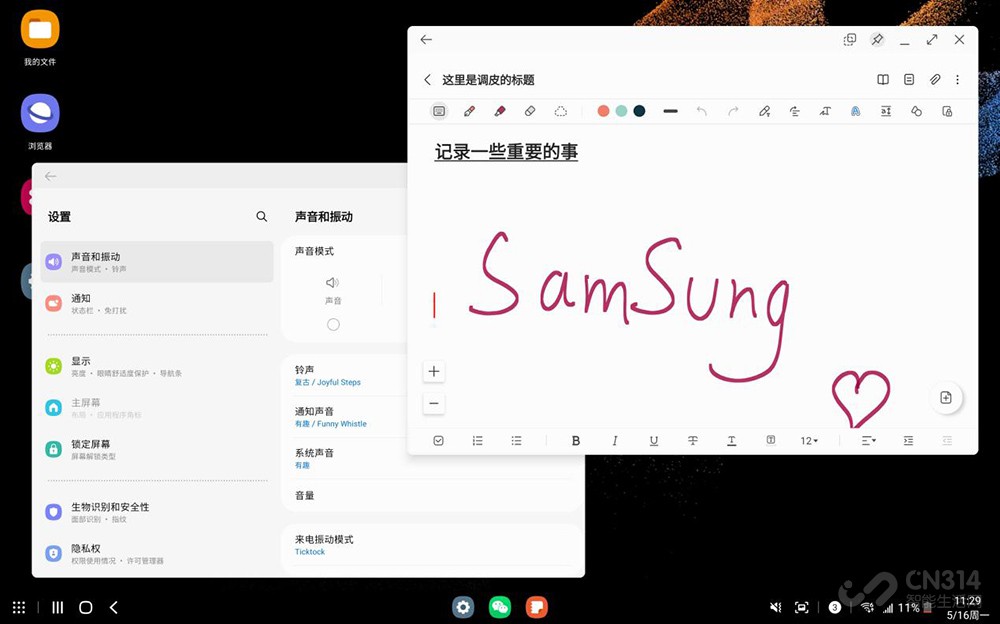Select the radio button under 声音 mode
The width and height of the screenshot is (1000, 624).
tap(333, 324)
